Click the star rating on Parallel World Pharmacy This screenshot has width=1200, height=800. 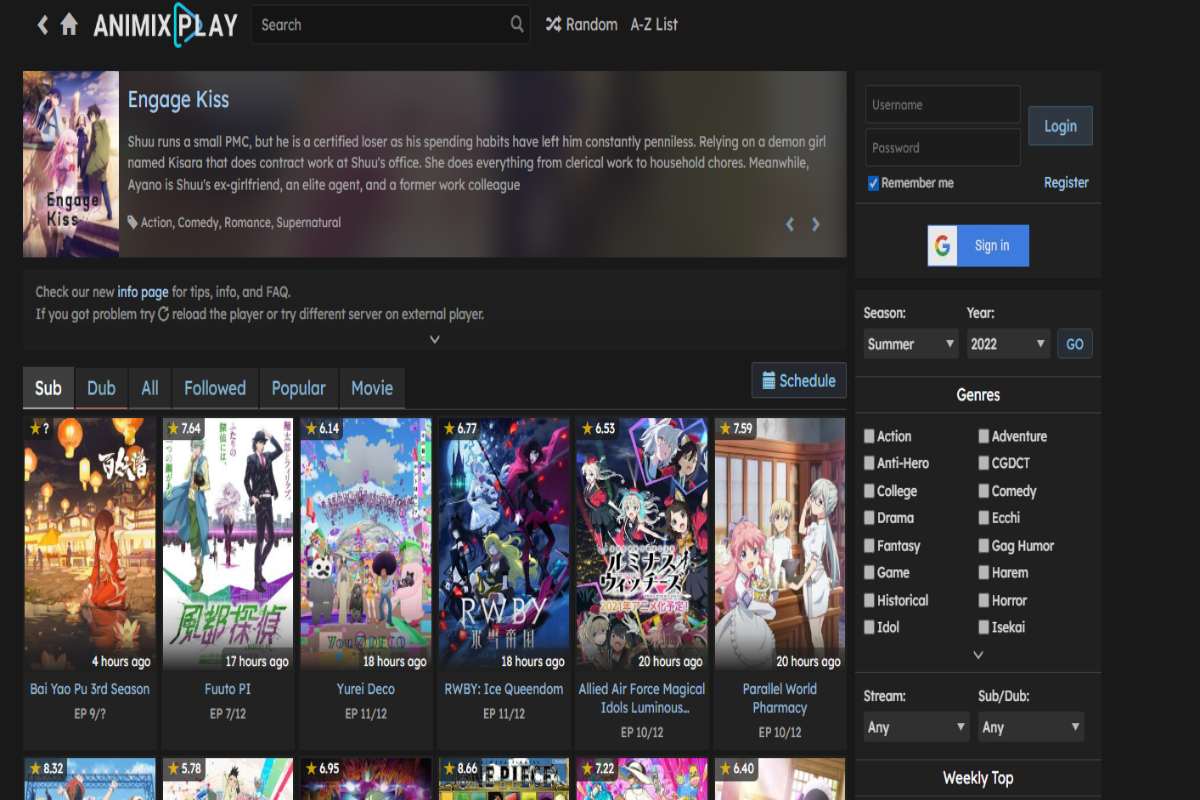(736, 428)
